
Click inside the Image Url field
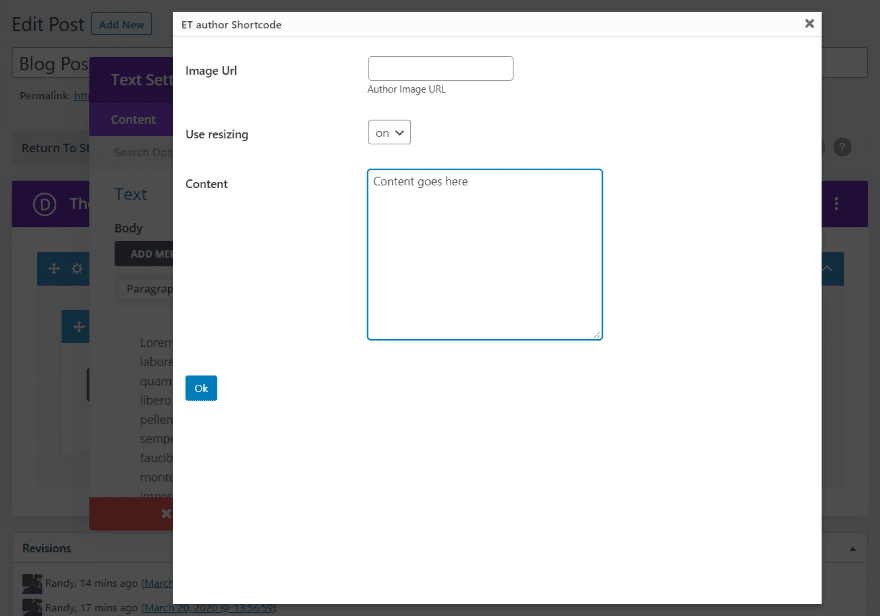tap(440, 68)
